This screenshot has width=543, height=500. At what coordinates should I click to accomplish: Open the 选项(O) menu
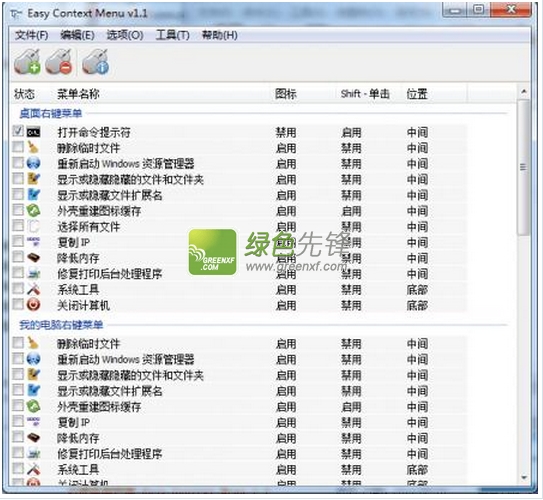(125, 35)
